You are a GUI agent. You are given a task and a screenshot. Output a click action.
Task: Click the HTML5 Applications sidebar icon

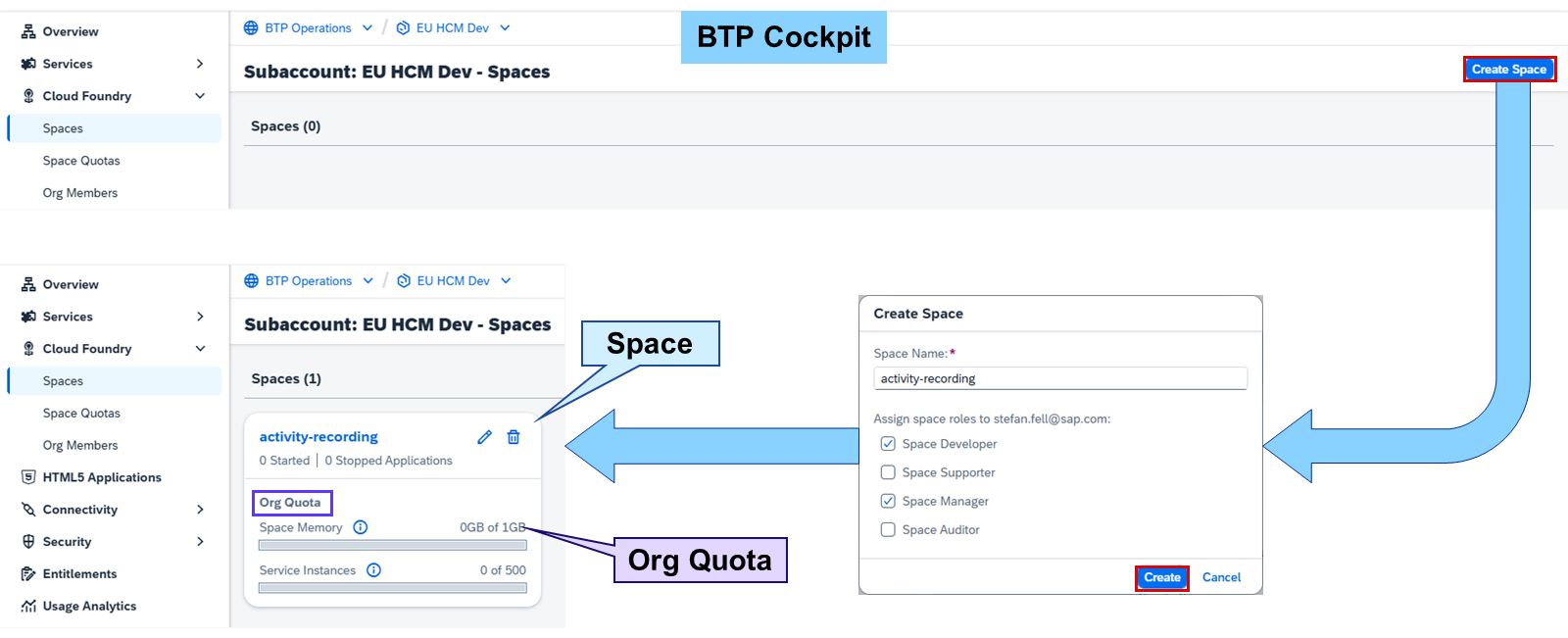point(28,477)
